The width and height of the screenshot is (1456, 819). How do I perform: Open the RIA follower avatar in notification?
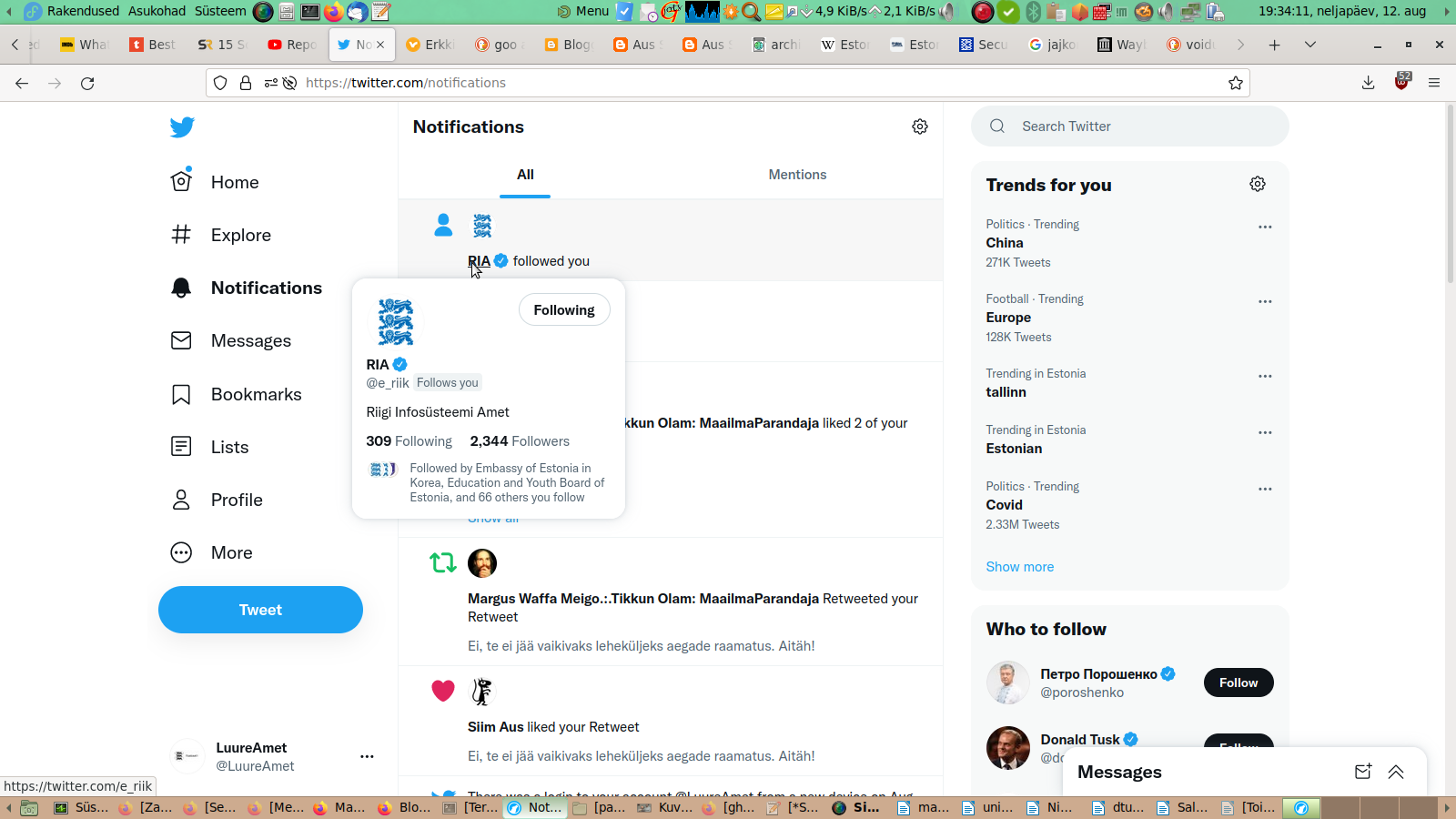pyautogui.click(x=482, y=226)
